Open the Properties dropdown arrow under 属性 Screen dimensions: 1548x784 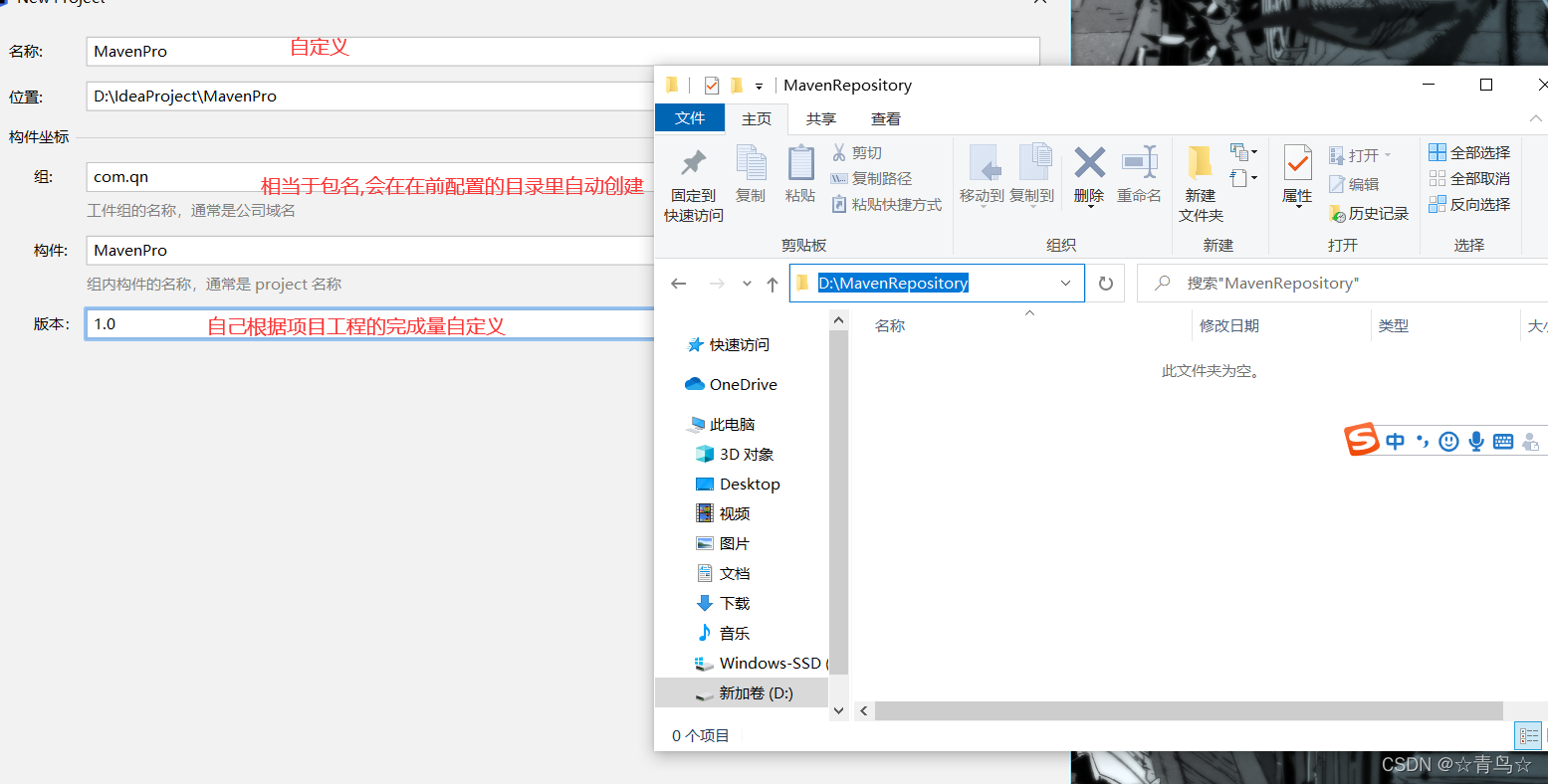tap(1297, 206)
